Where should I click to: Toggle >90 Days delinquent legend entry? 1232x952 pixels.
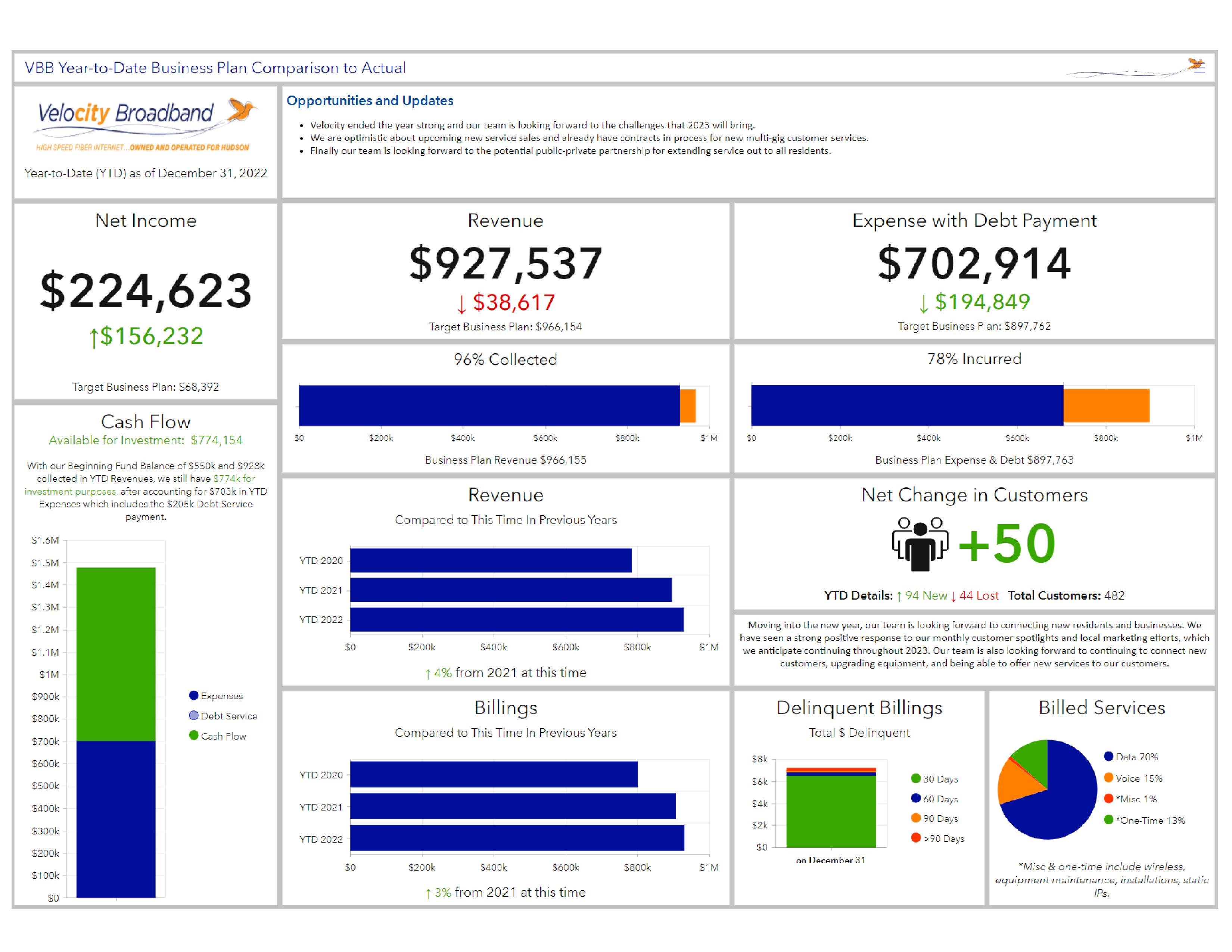[937, 839]
